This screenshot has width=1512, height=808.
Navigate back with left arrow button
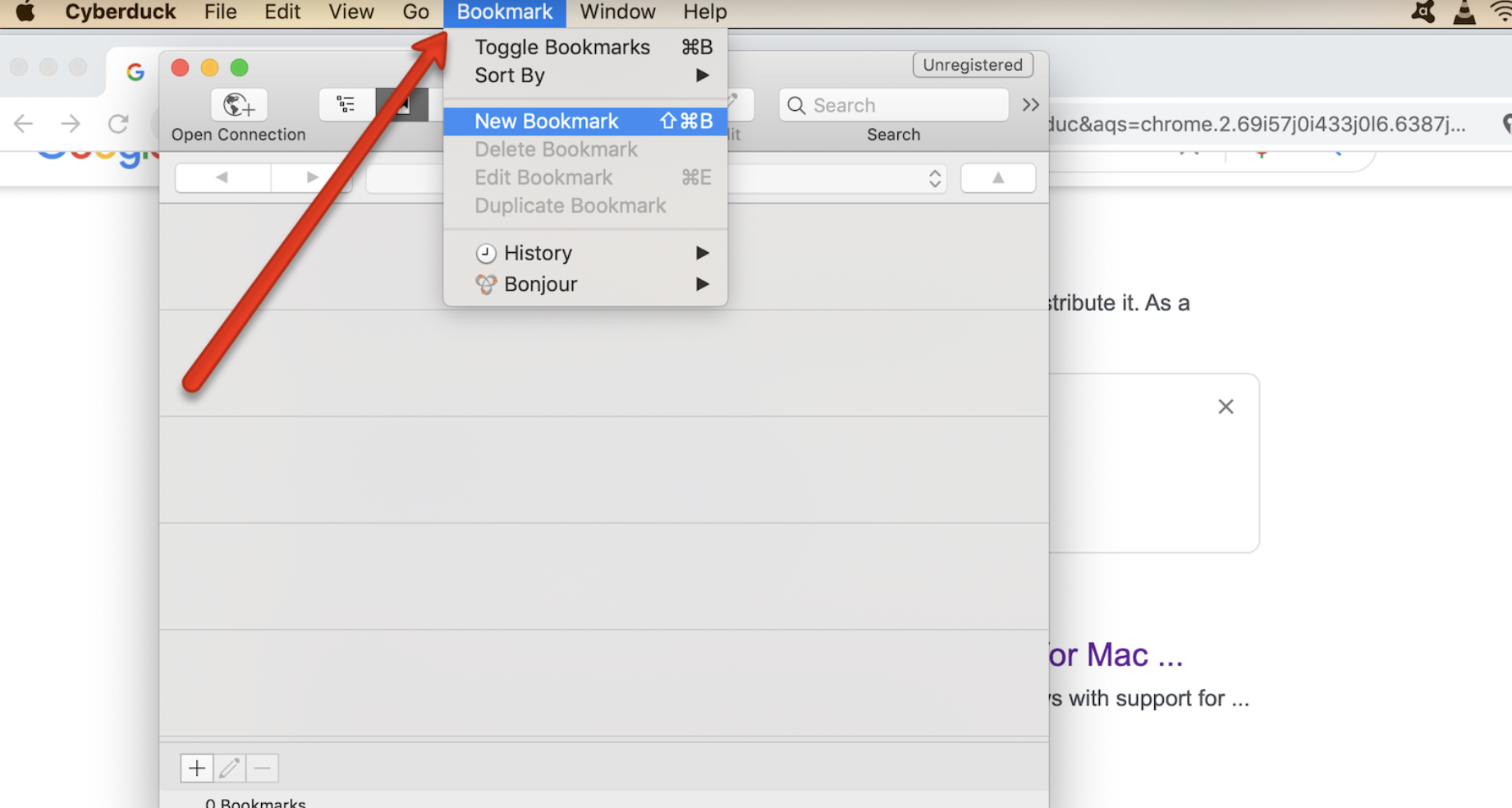[x=222, y=177]
